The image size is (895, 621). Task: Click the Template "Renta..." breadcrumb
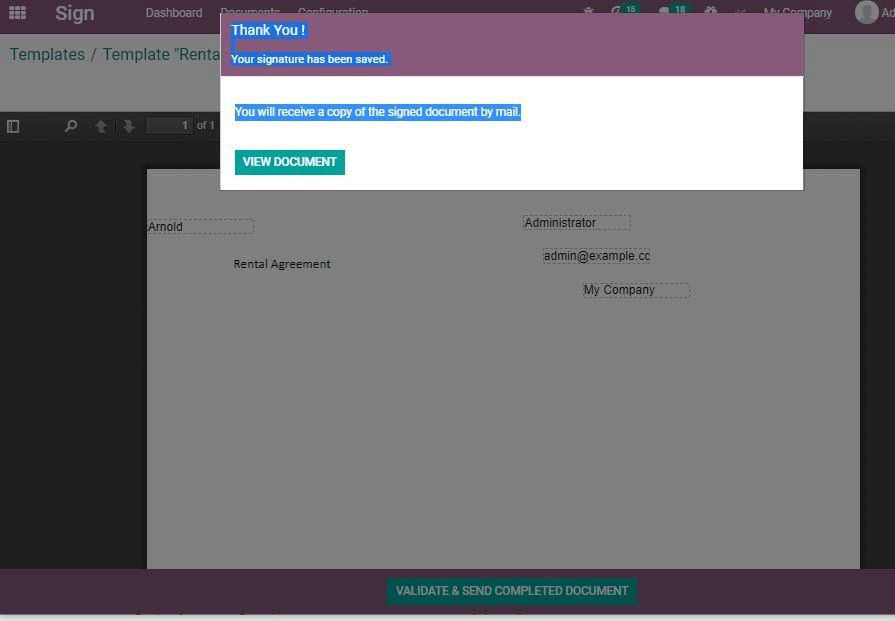coord(161,54)
